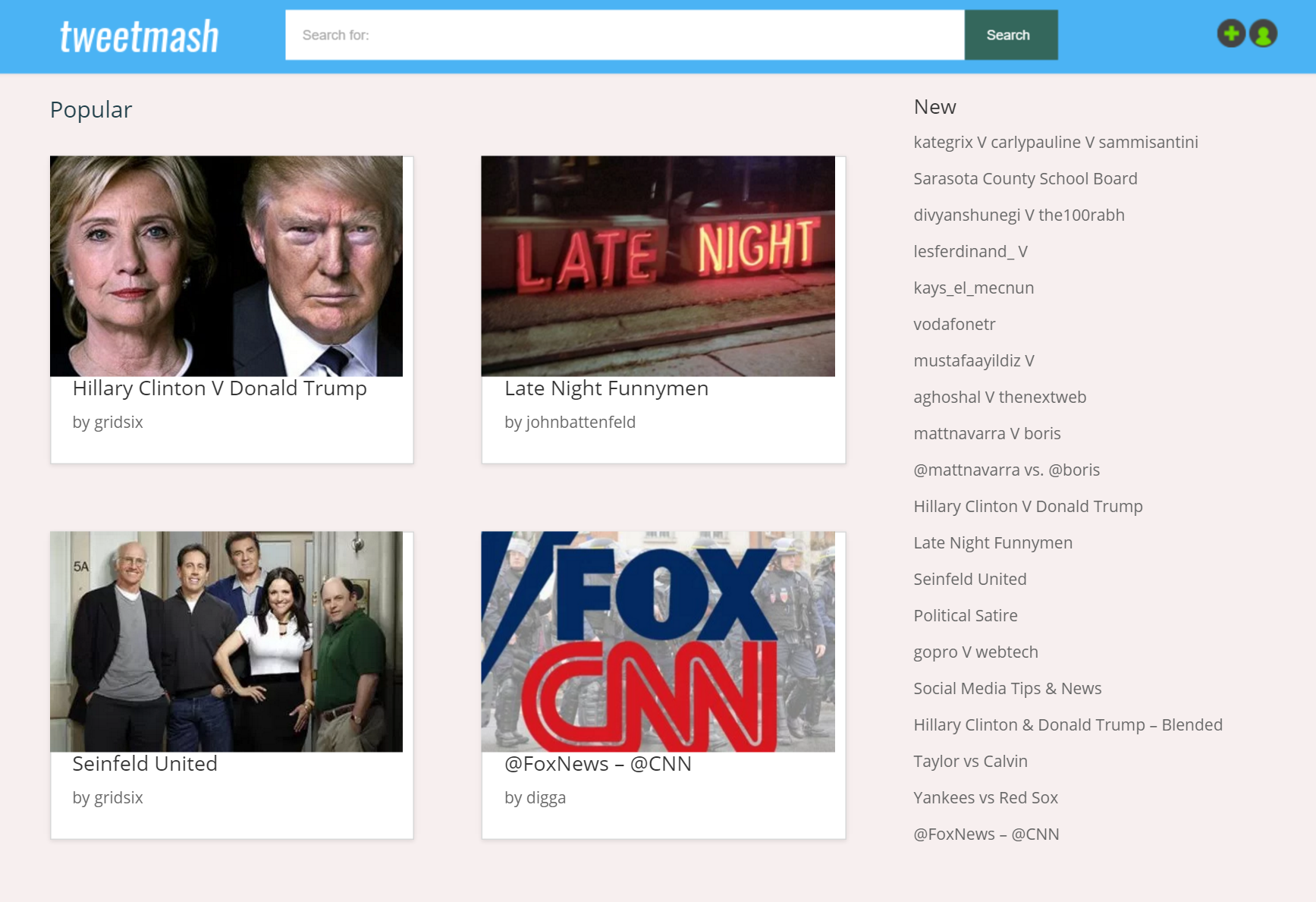Open Hillary Clinton and Trump photo thumbnail
Image resolution: width=1316 pixels, height=902 pixels.
click(226, 266)
